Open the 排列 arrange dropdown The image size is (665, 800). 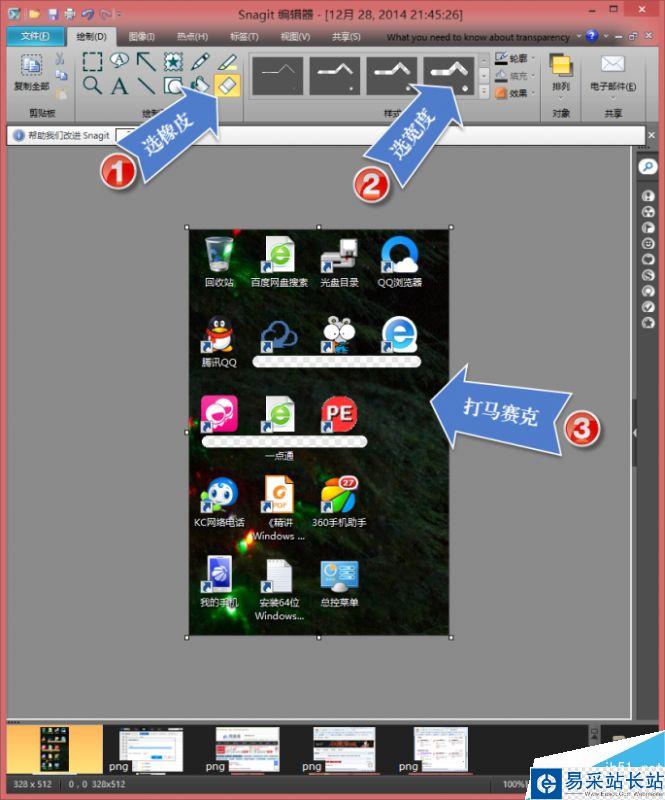point(560,77)
